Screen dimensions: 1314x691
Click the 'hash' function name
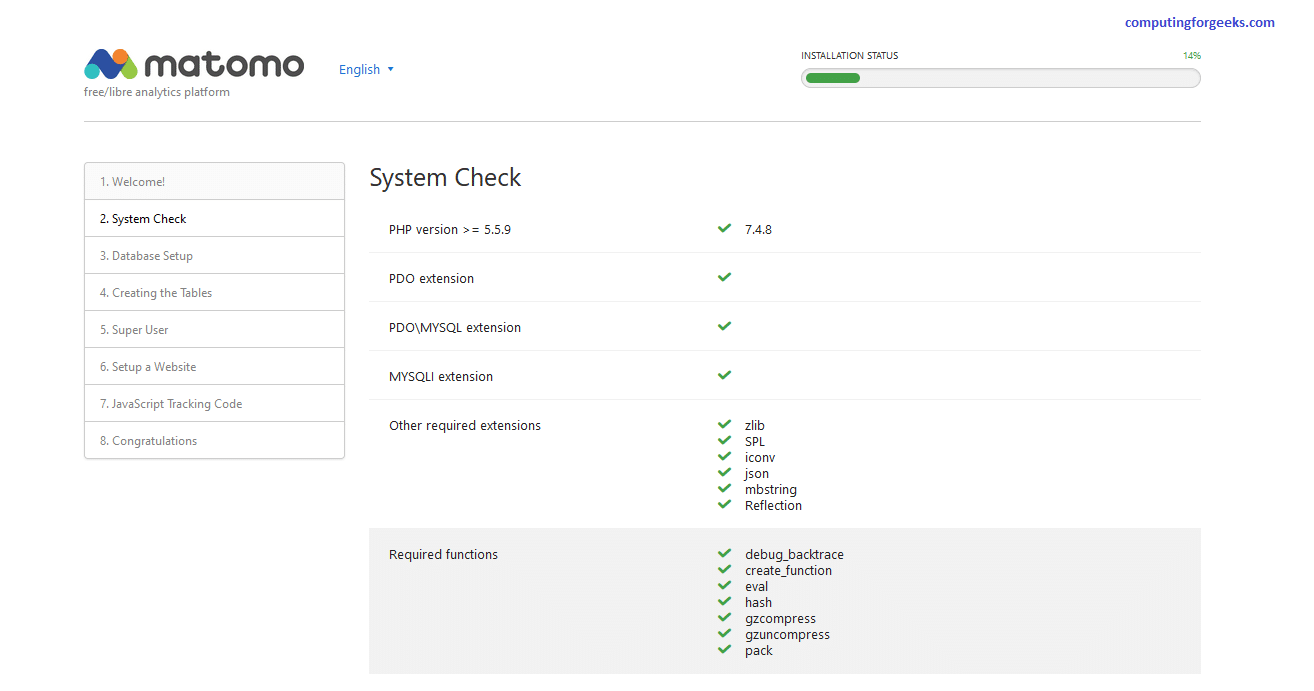tap(758, 602)
